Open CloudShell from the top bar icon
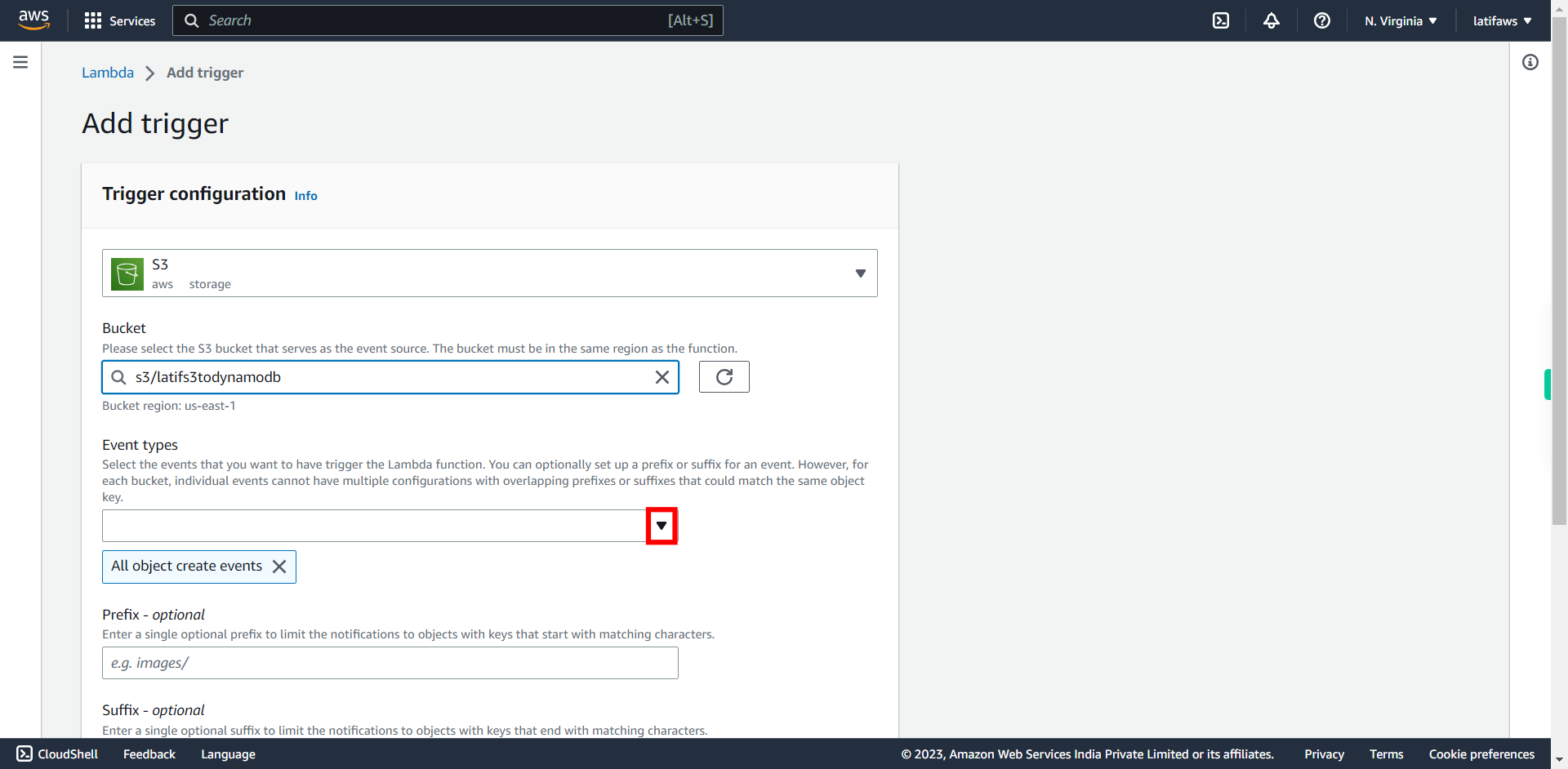This screenshot has width=1568, height=769. 1221,20
